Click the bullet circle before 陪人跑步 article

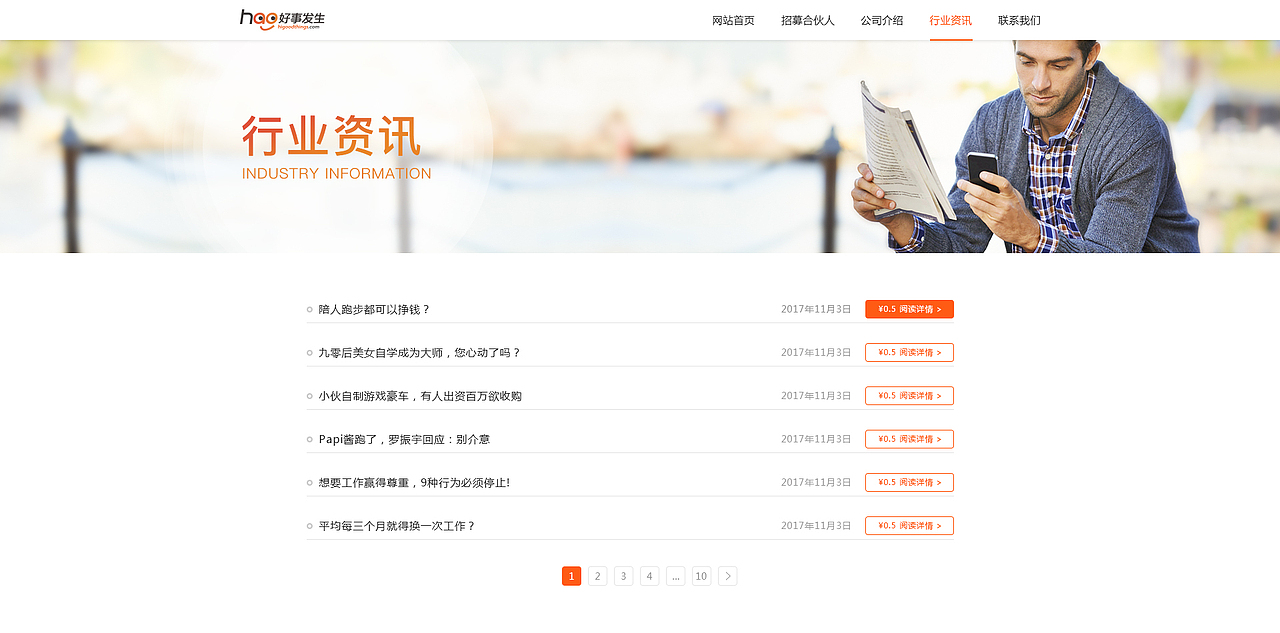[310, 310]
